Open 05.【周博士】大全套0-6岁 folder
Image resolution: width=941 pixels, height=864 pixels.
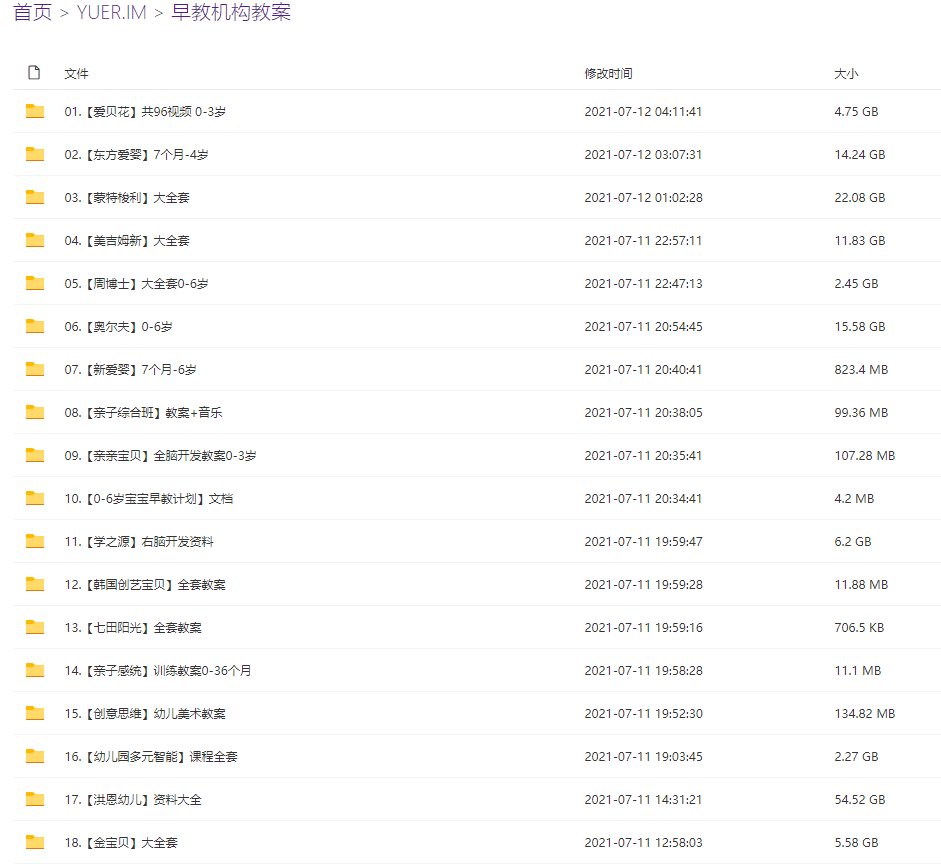pyautogui.click(x=136, y=283)
